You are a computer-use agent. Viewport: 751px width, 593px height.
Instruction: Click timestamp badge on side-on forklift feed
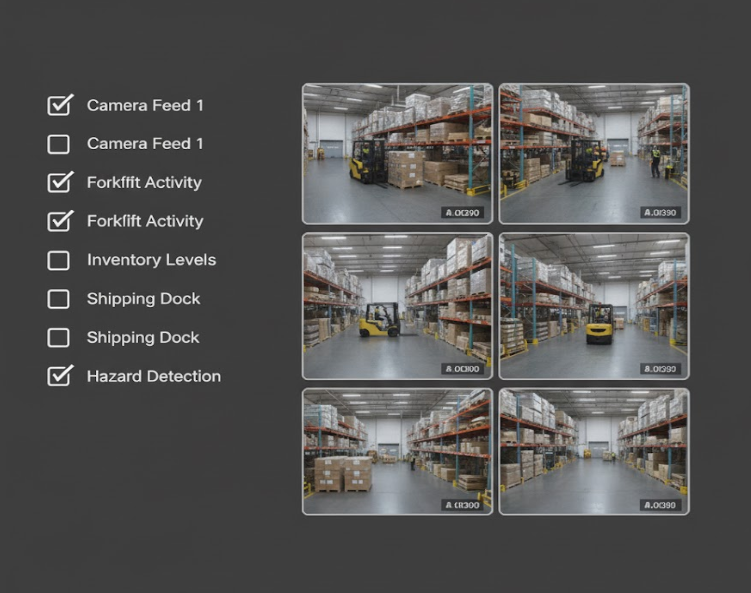pyautogui.click(x=463, y=368)
